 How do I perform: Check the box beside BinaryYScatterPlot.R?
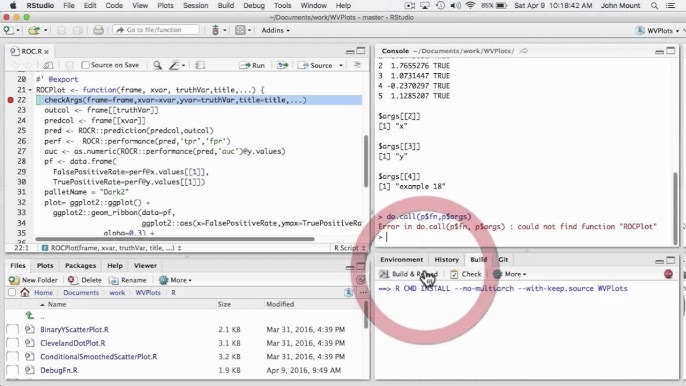(13, 329)
